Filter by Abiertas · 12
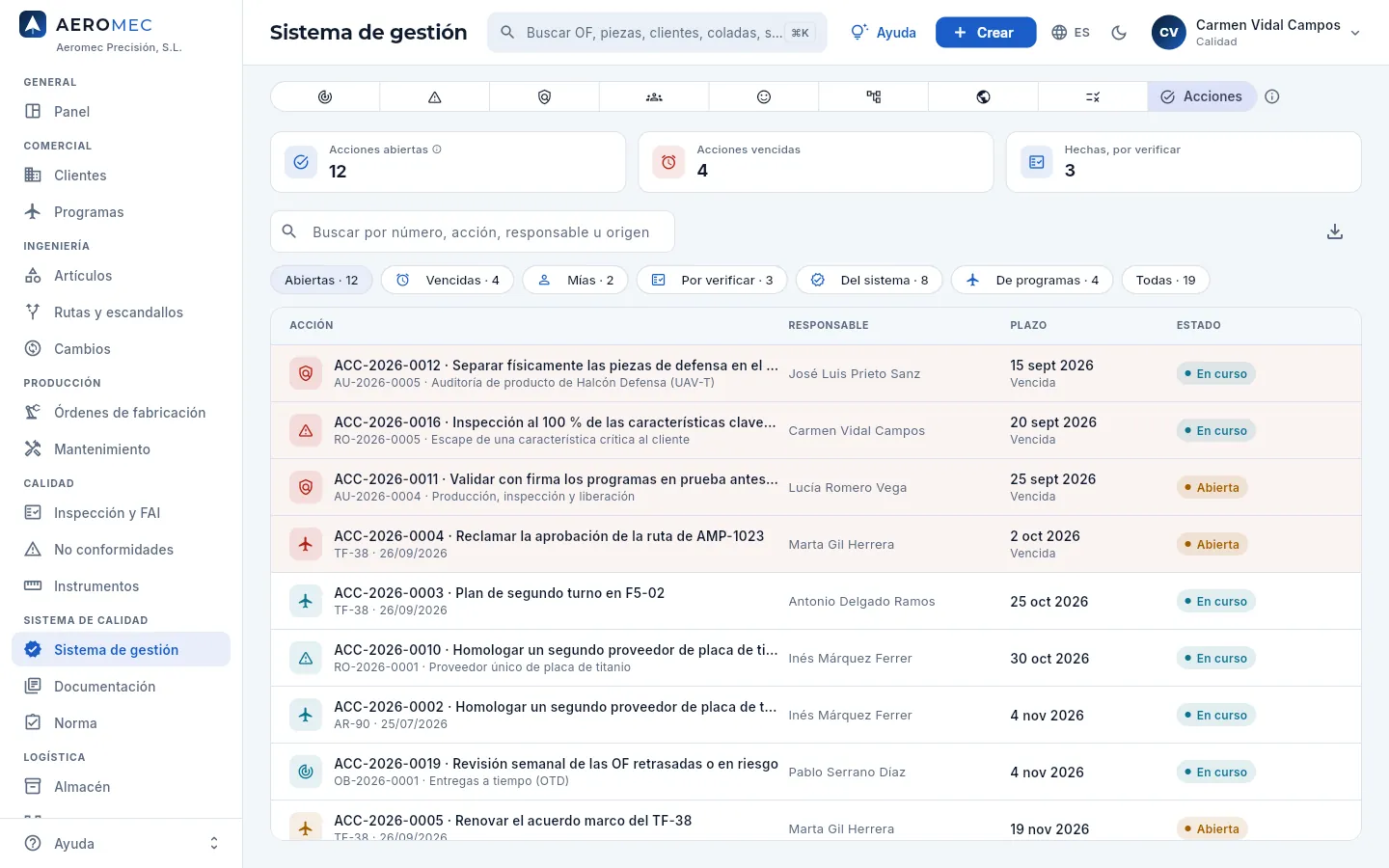Screen dimensions: 1389x868 tap(321, 280)
